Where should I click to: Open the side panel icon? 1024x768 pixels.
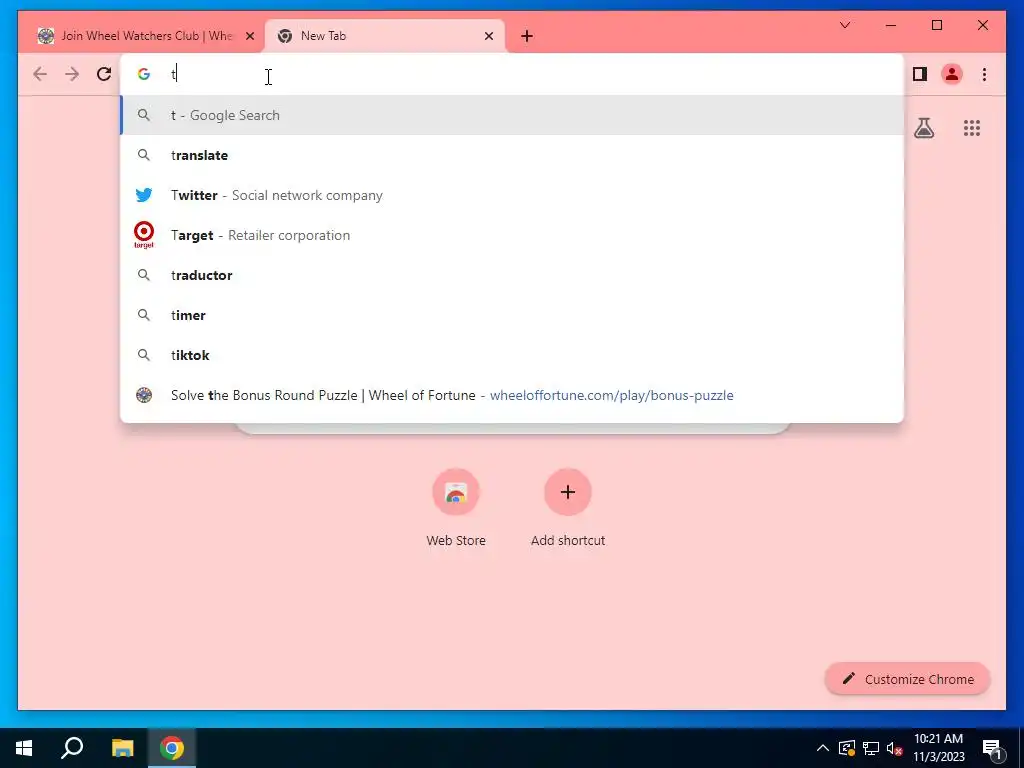point(920,74)
